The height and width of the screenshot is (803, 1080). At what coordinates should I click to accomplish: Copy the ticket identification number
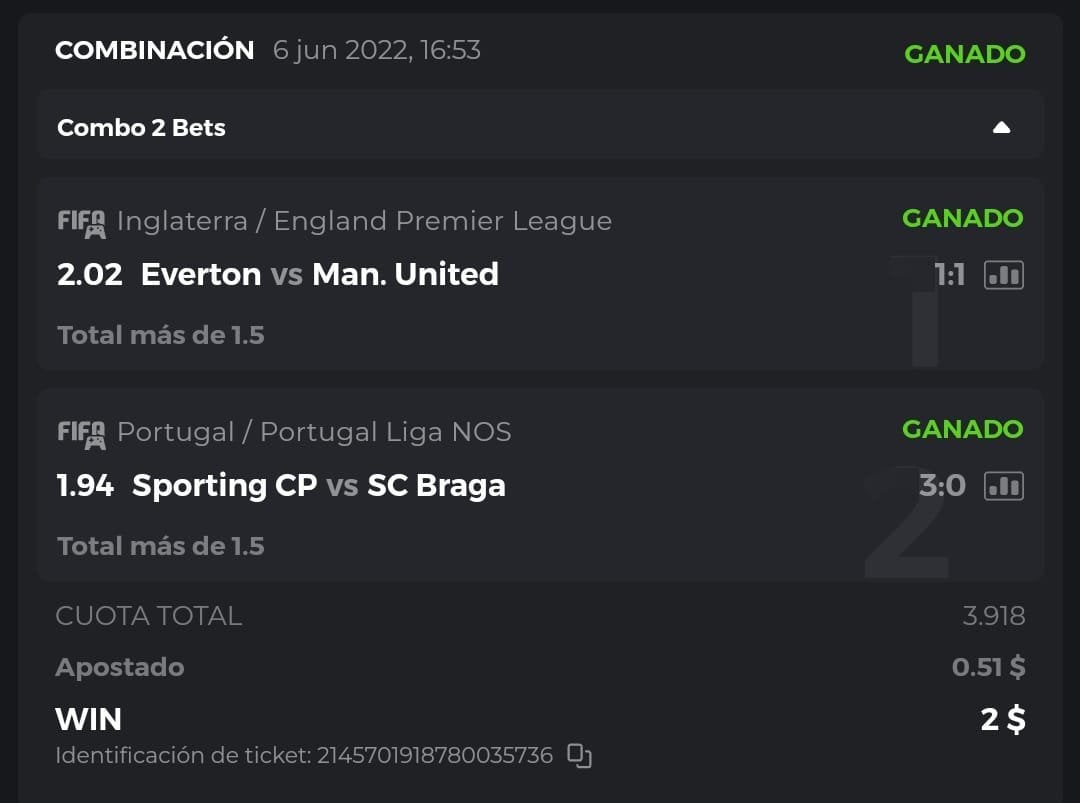point(579,756)
